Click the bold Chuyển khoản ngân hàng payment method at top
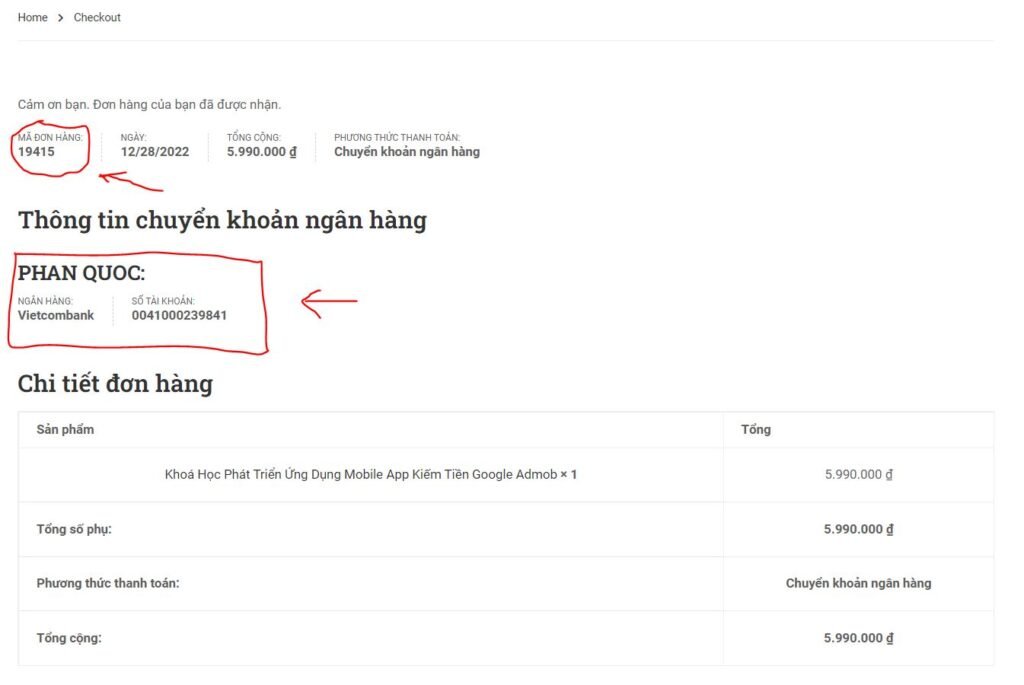Image resolution: width=1024 pixels, height=685 pixels. pyautogui.click(x=406, y=152)
